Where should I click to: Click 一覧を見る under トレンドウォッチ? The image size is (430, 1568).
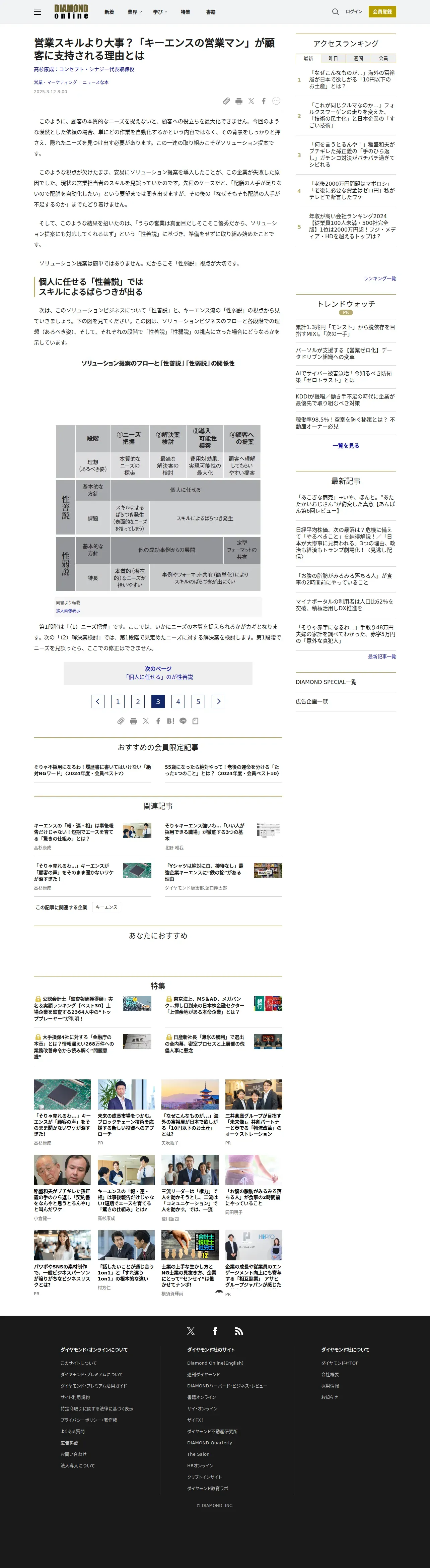pyautogui.click(x=346, y=446)
